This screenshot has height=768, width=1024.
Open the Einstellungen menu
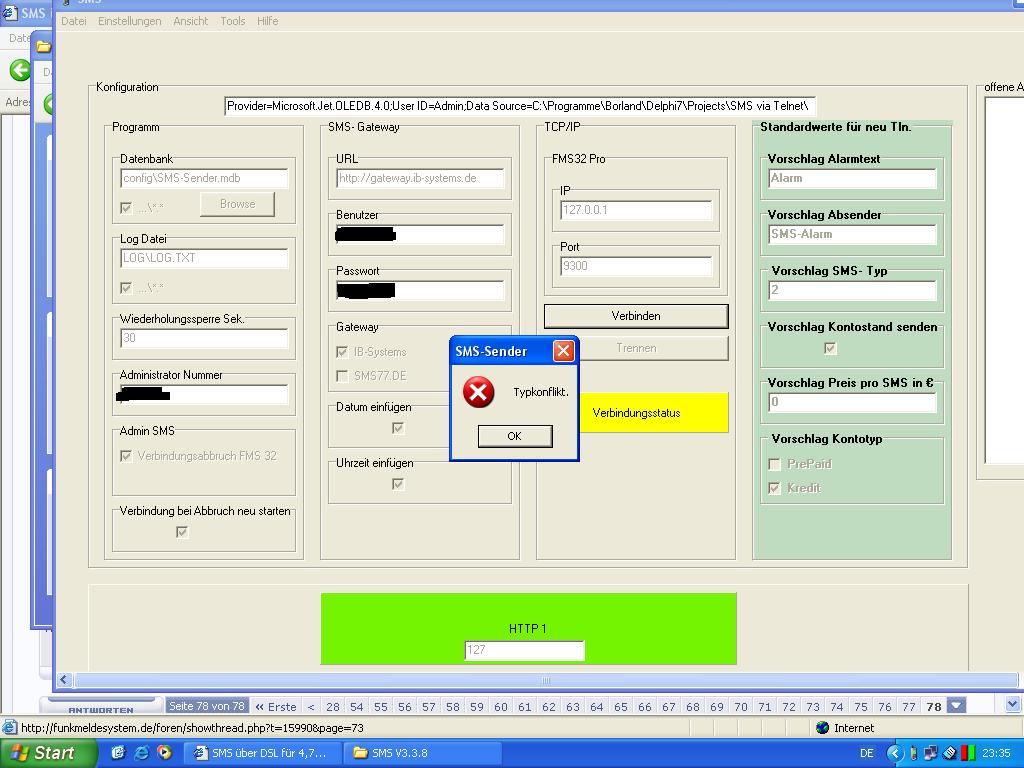pos(129,21)
